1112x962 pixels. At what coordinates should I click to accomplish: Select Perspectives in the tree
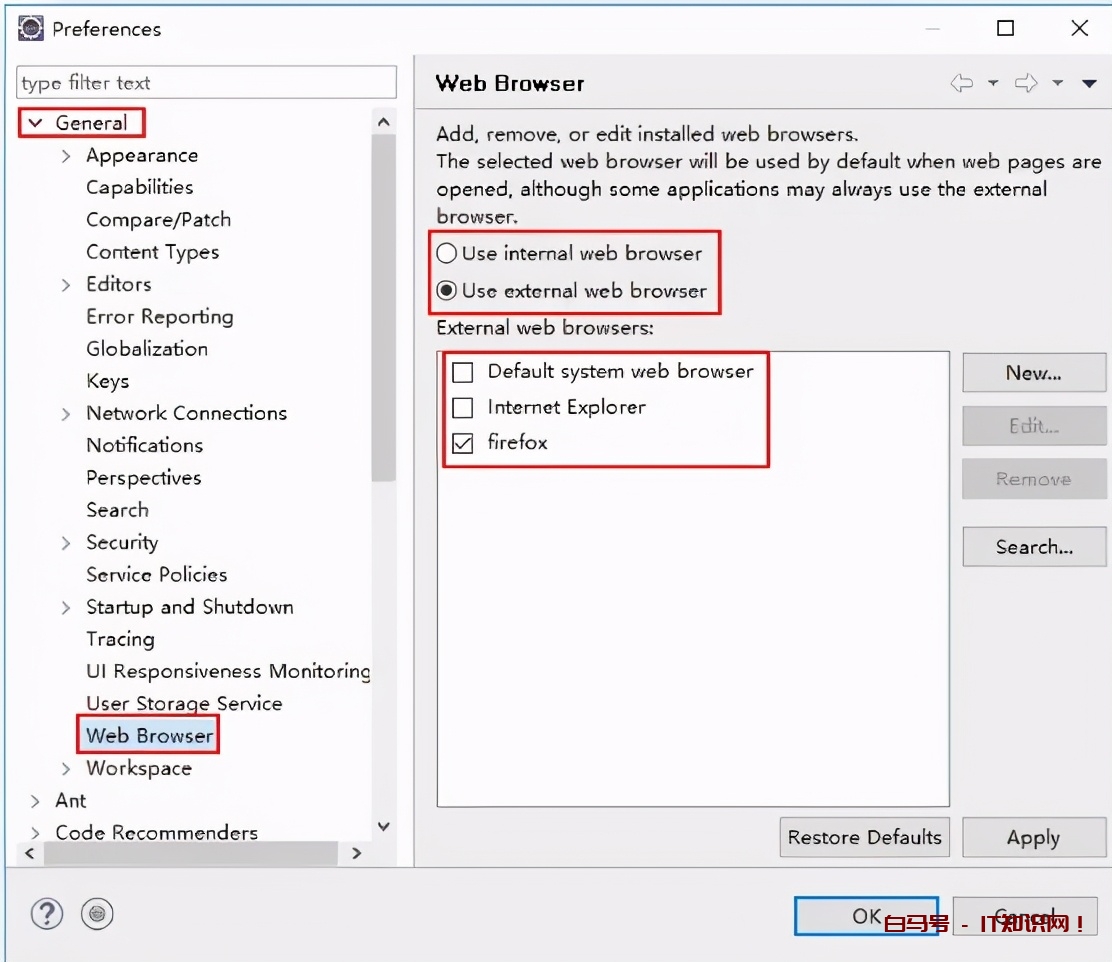click(x=144, y=478)
